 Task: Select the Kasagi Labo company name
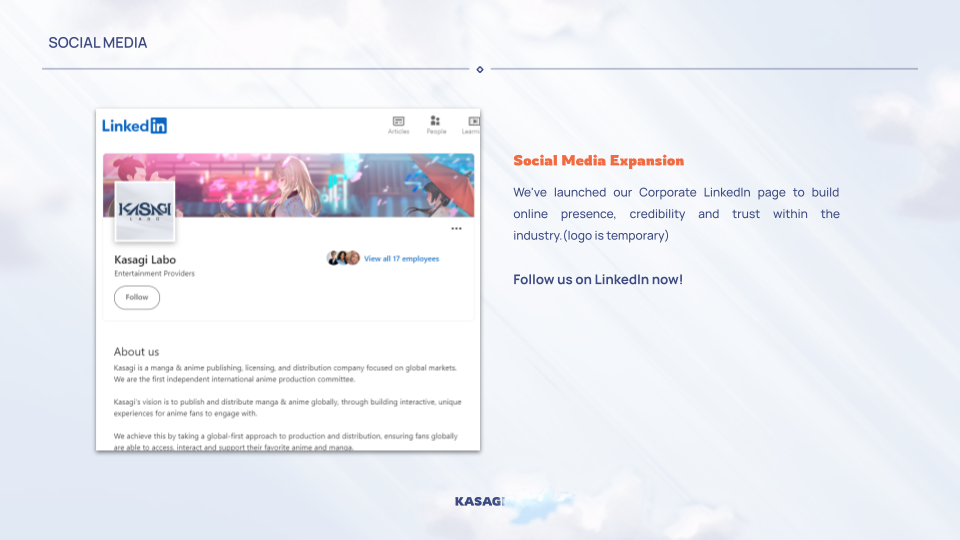[x=144, y=260]
